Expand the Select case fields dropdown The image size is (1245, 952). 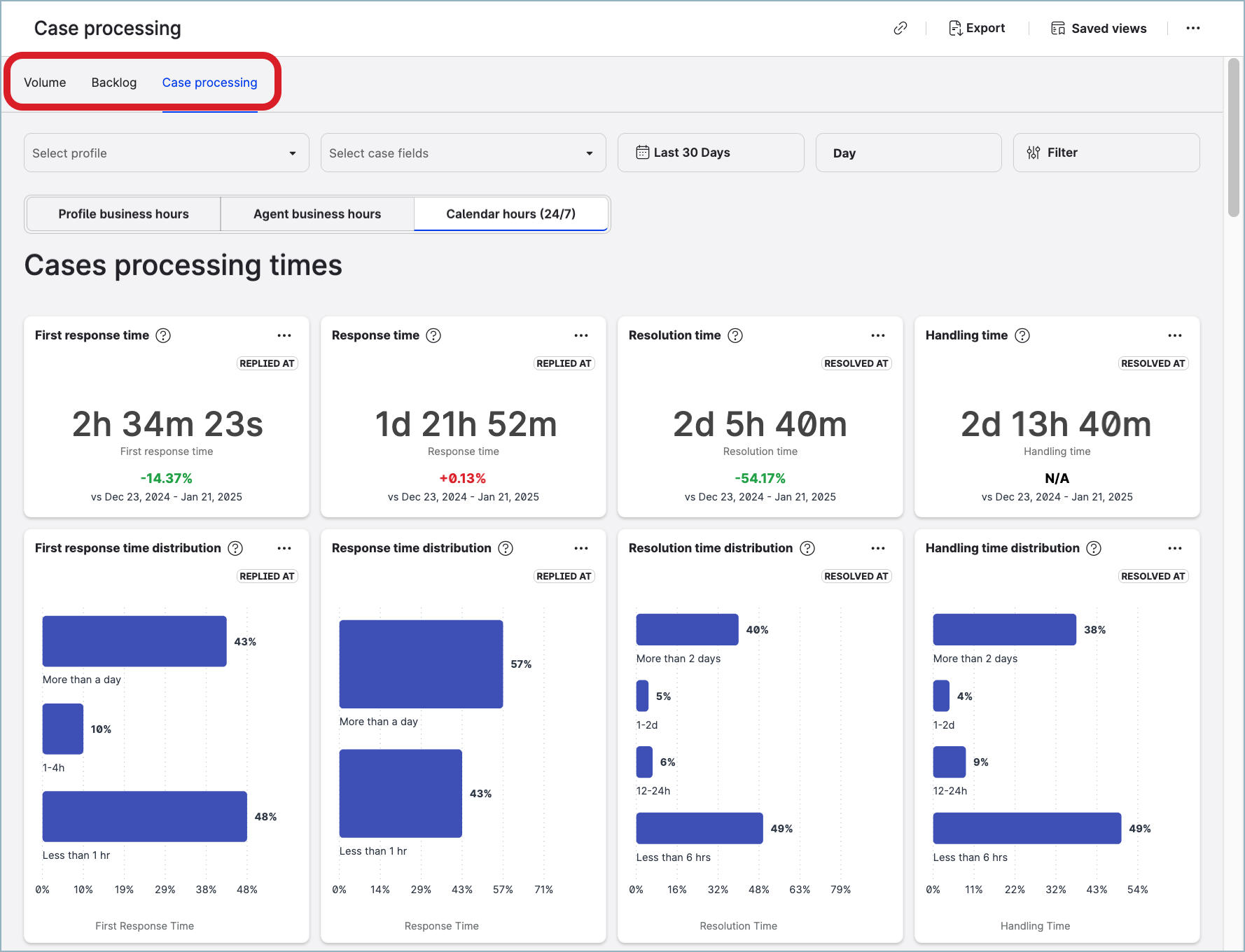coord(463,153)
